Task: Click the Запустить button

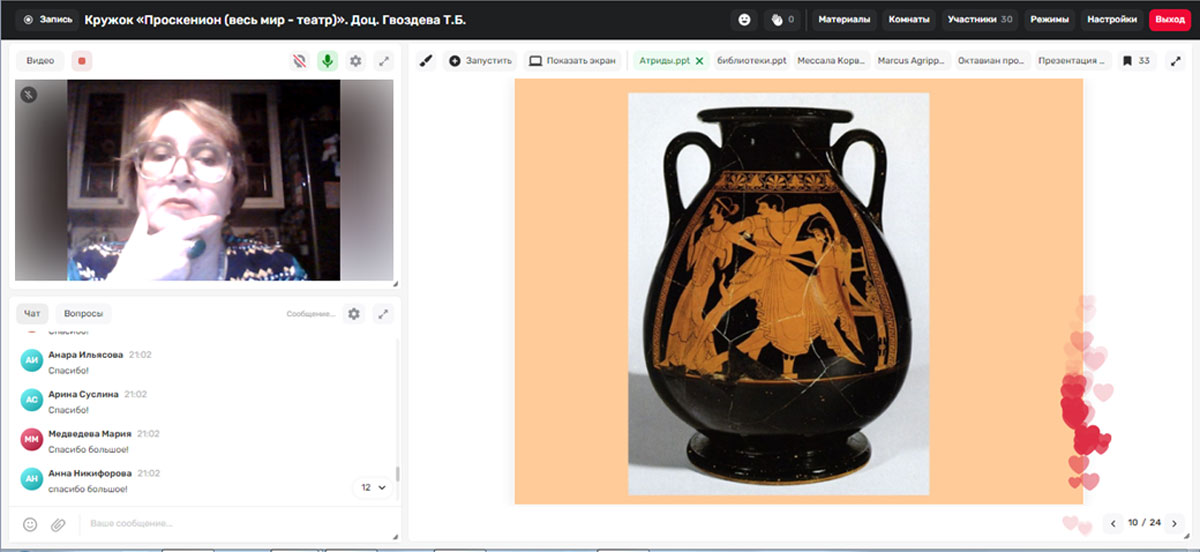Action: tap(481, 61)
